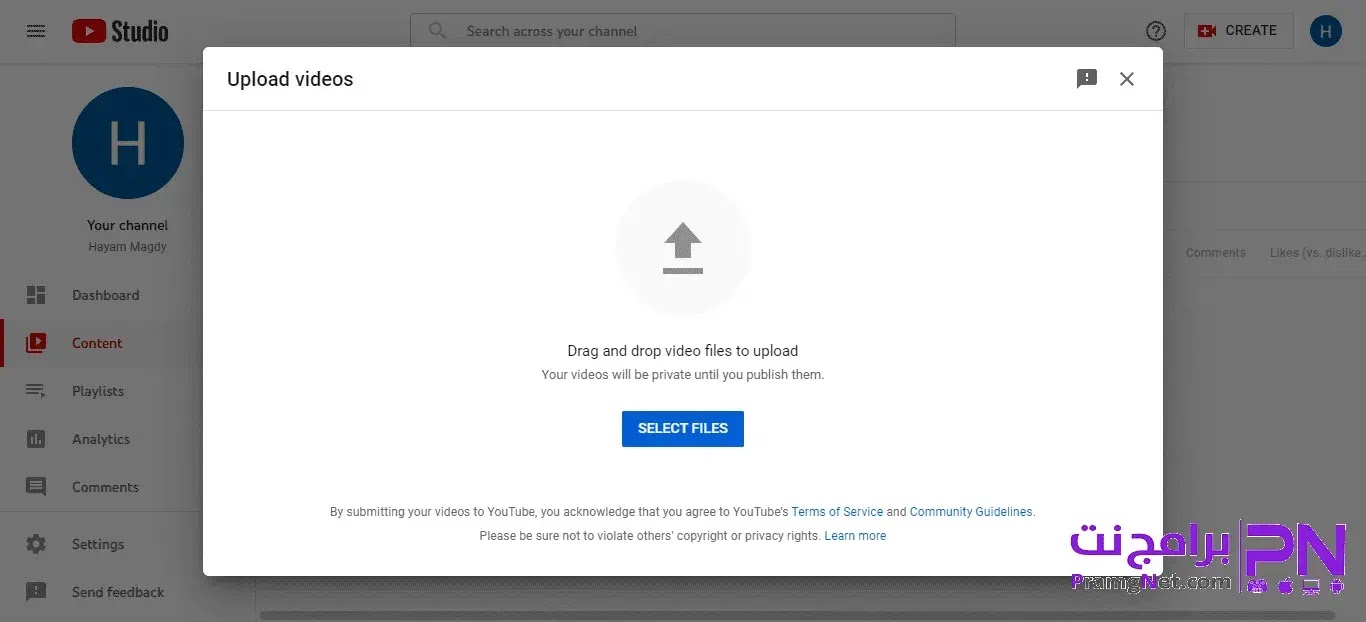Viewport: 1366px width, 622px height.
Task: Click the Hayam Magdy channel name
Action: [128, 247]
